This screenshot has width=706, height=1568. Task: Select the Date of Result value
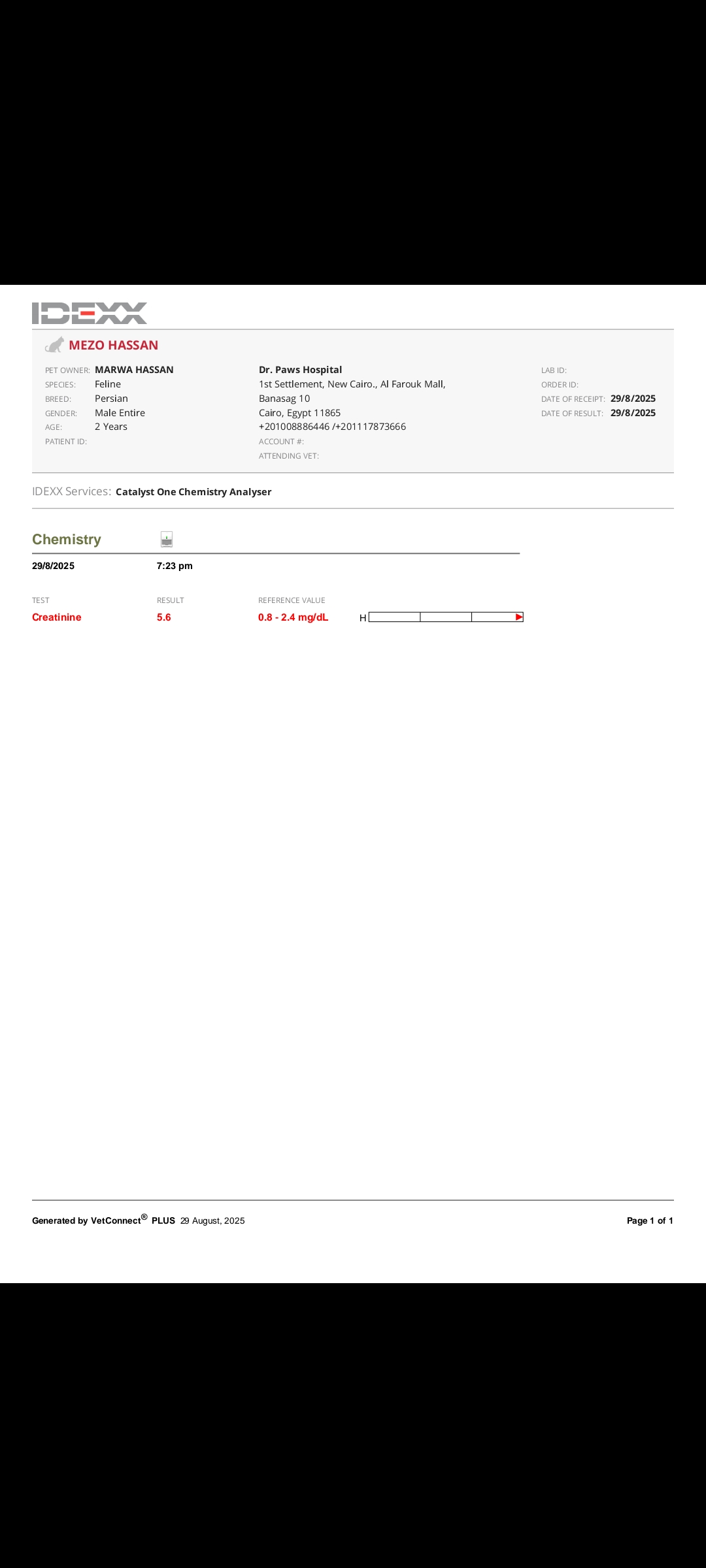633,413
